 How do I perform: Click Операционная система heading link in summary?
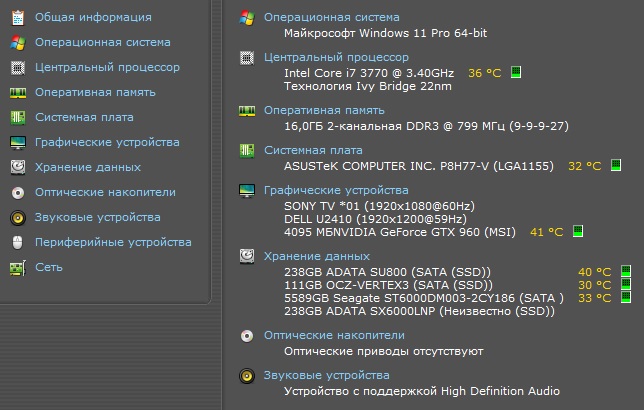point(331,17)
